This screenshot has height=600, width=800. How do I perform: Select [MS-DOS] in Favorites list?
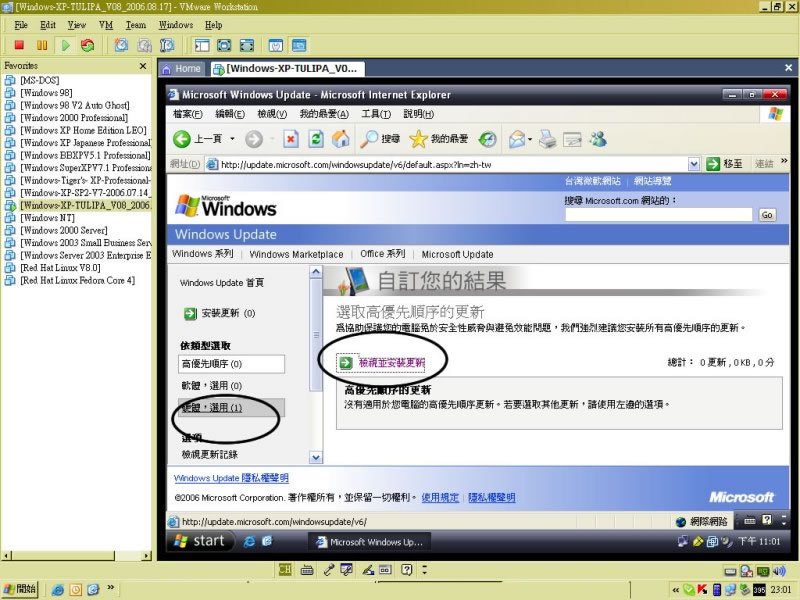click(x=40, y=80)
